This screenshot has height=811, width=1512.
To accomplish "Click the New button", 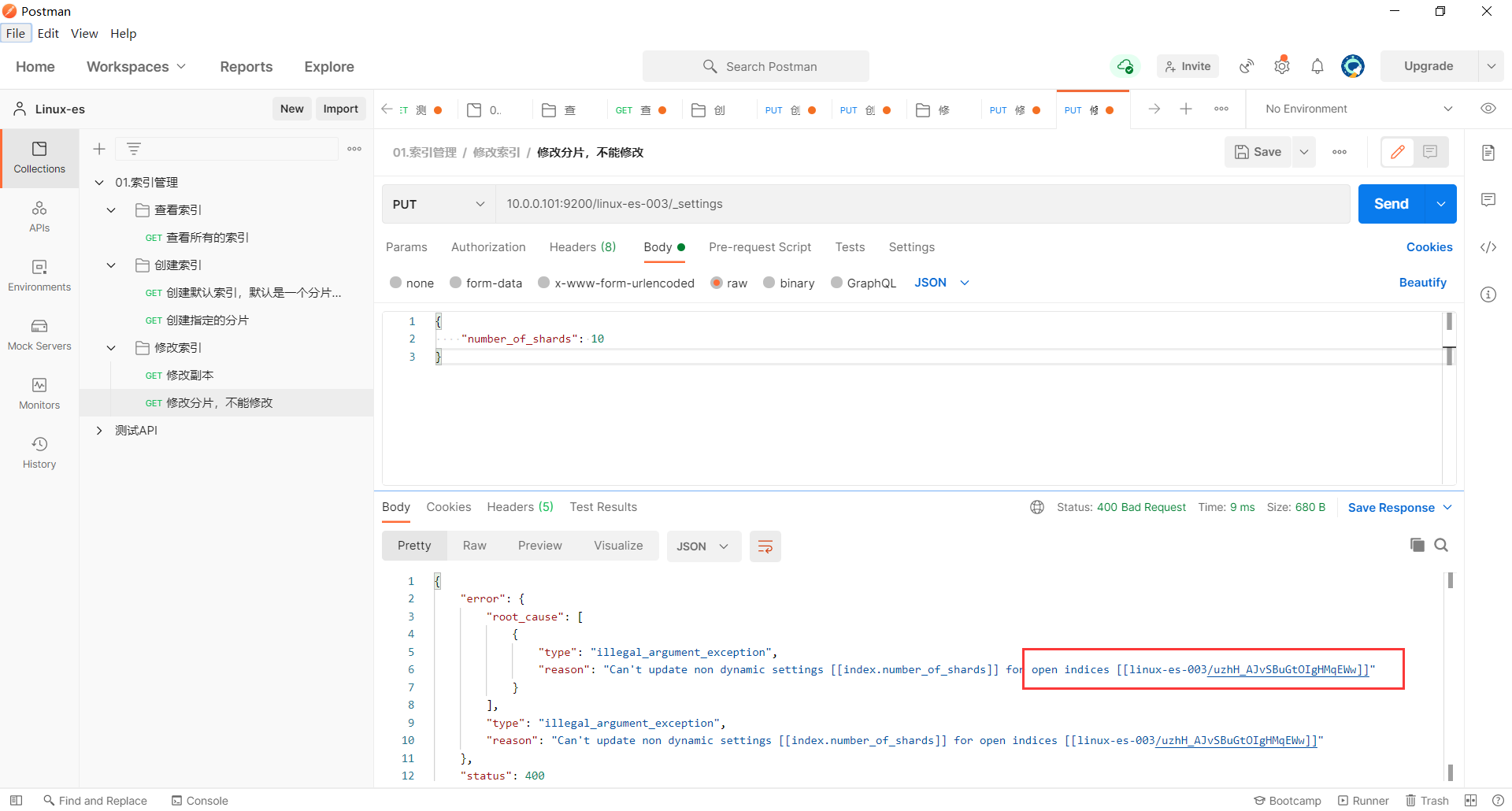I will (x=291, y=109).
